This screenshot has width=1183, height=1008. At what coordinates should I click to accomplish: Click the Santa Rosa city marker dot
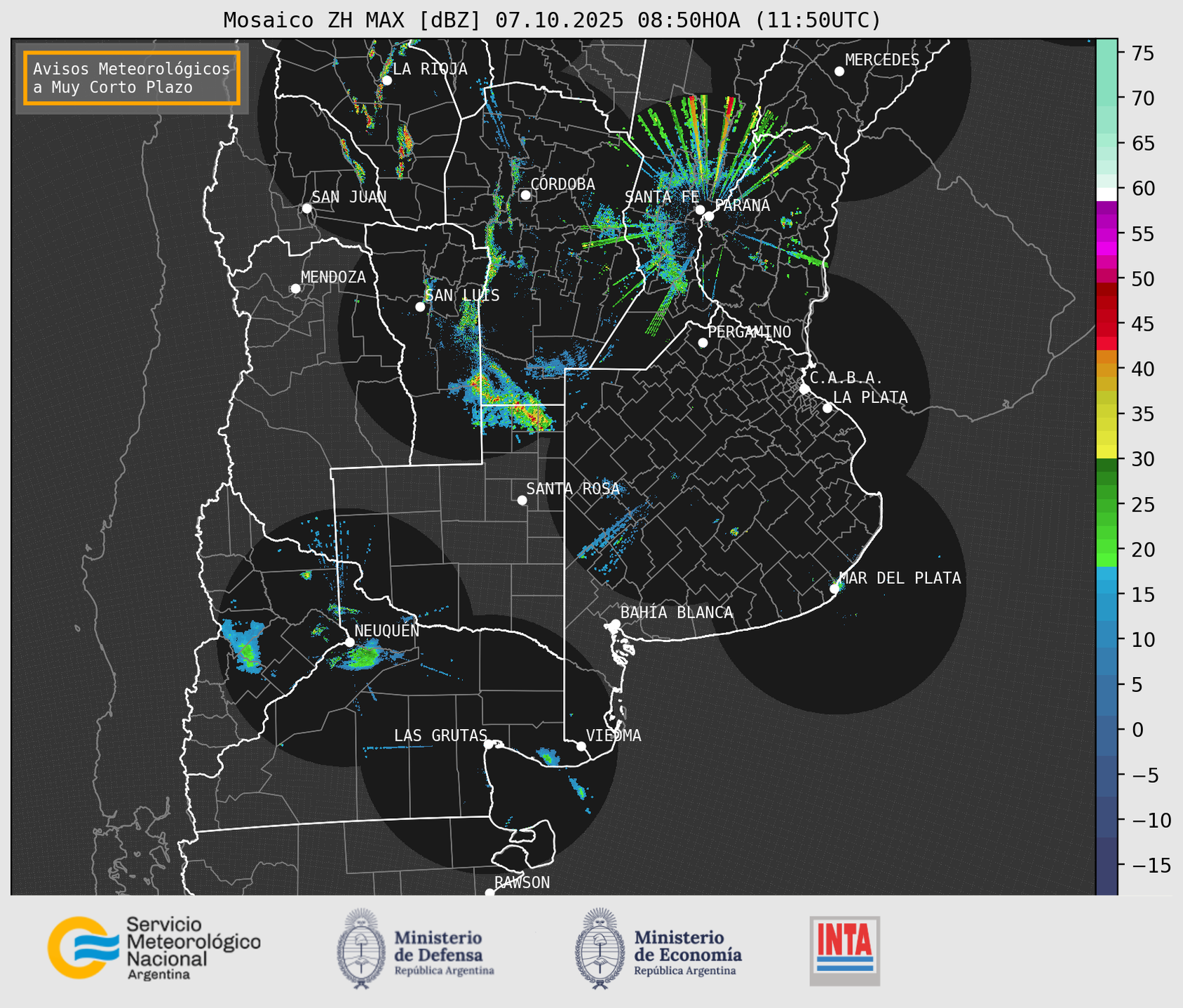pyautogui.click(x=522, y=500)
